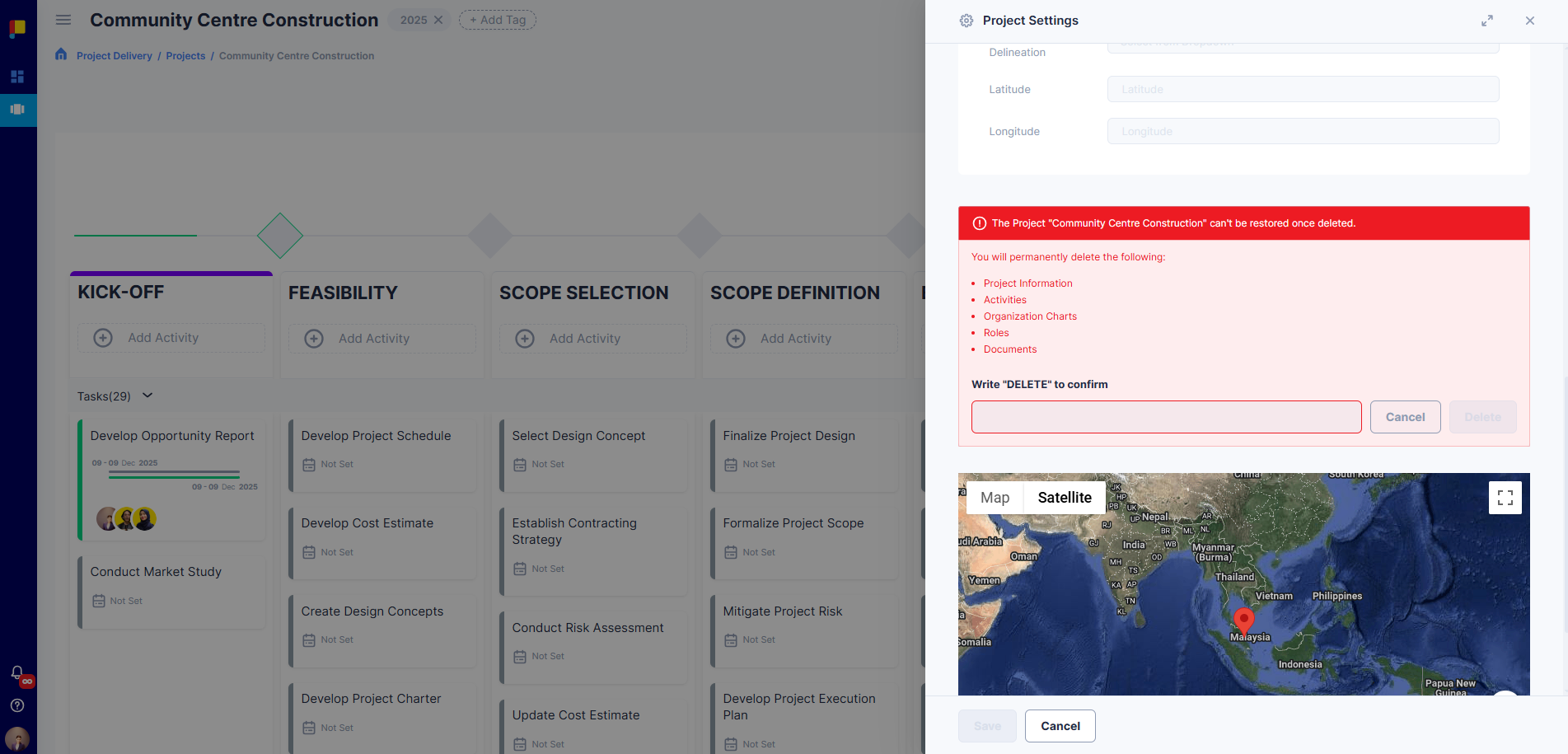Click the notifications bell icon
The height and width of the screenshot is (754, 1568).
pyautogui.click(x=17, y=672)
